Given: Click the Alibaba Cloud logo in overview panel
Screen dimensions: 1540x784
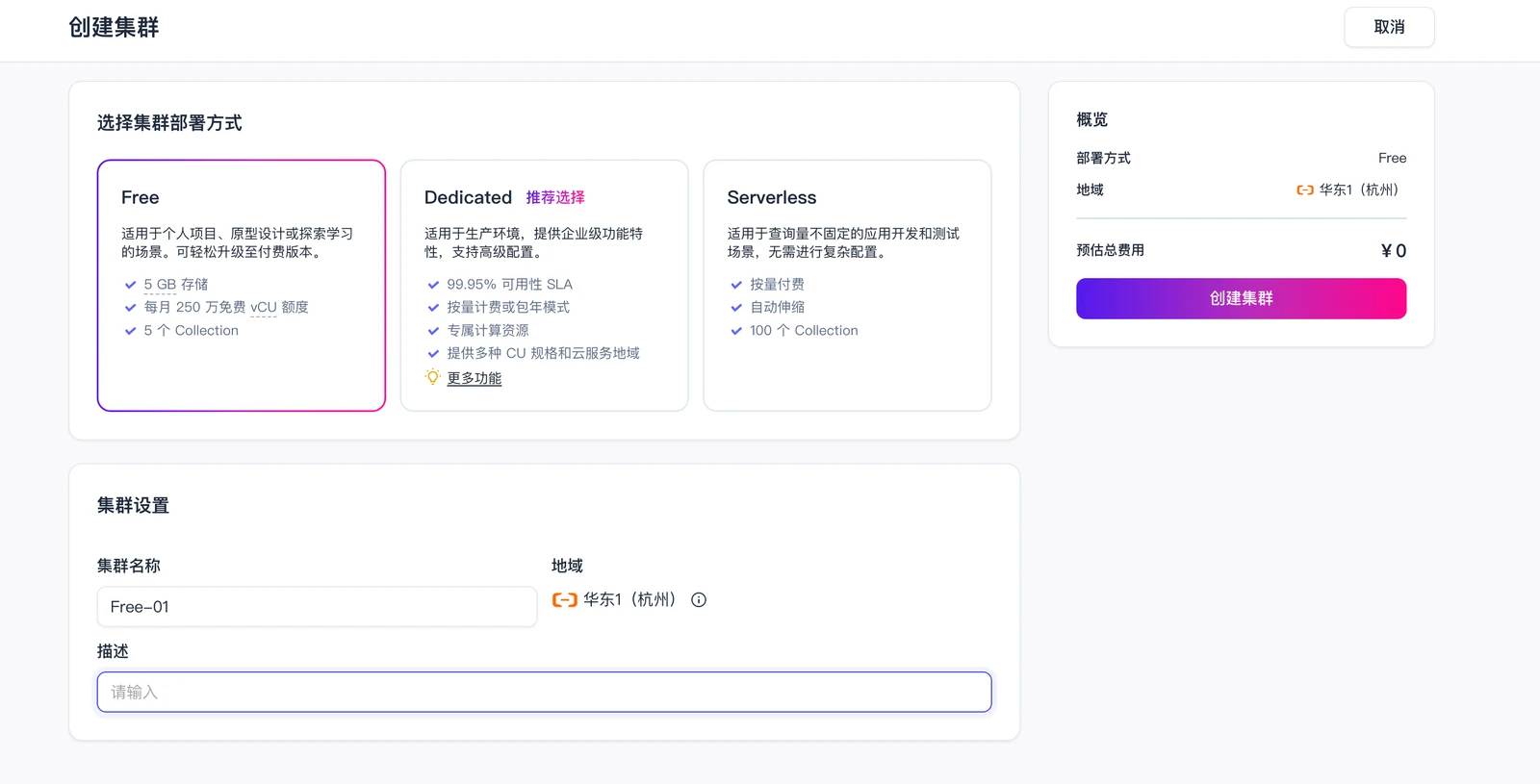Looking at the screenshot, I should tap(1305, 190).
